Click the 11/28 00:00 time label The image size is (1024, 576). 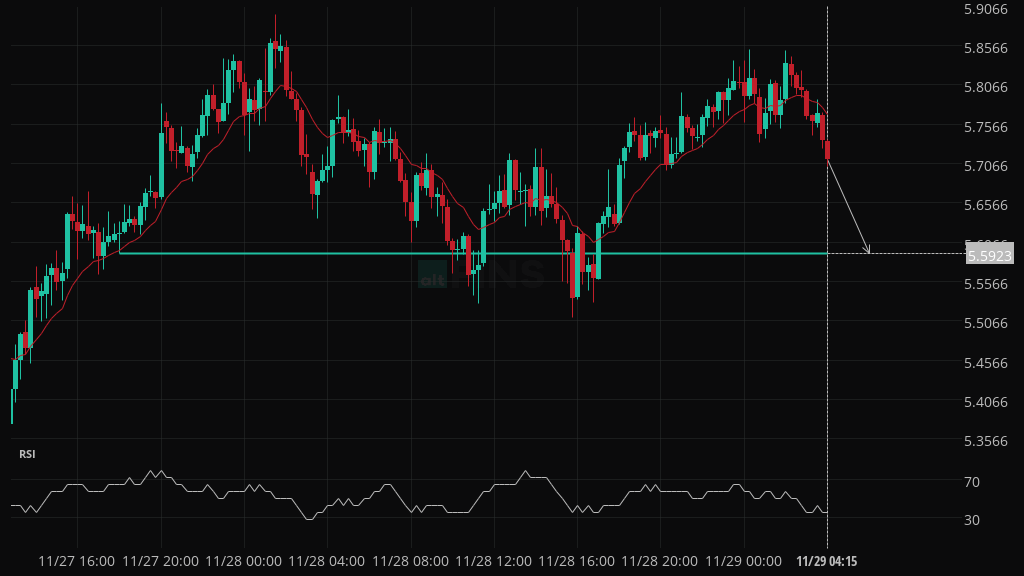(x=243, y=561)
